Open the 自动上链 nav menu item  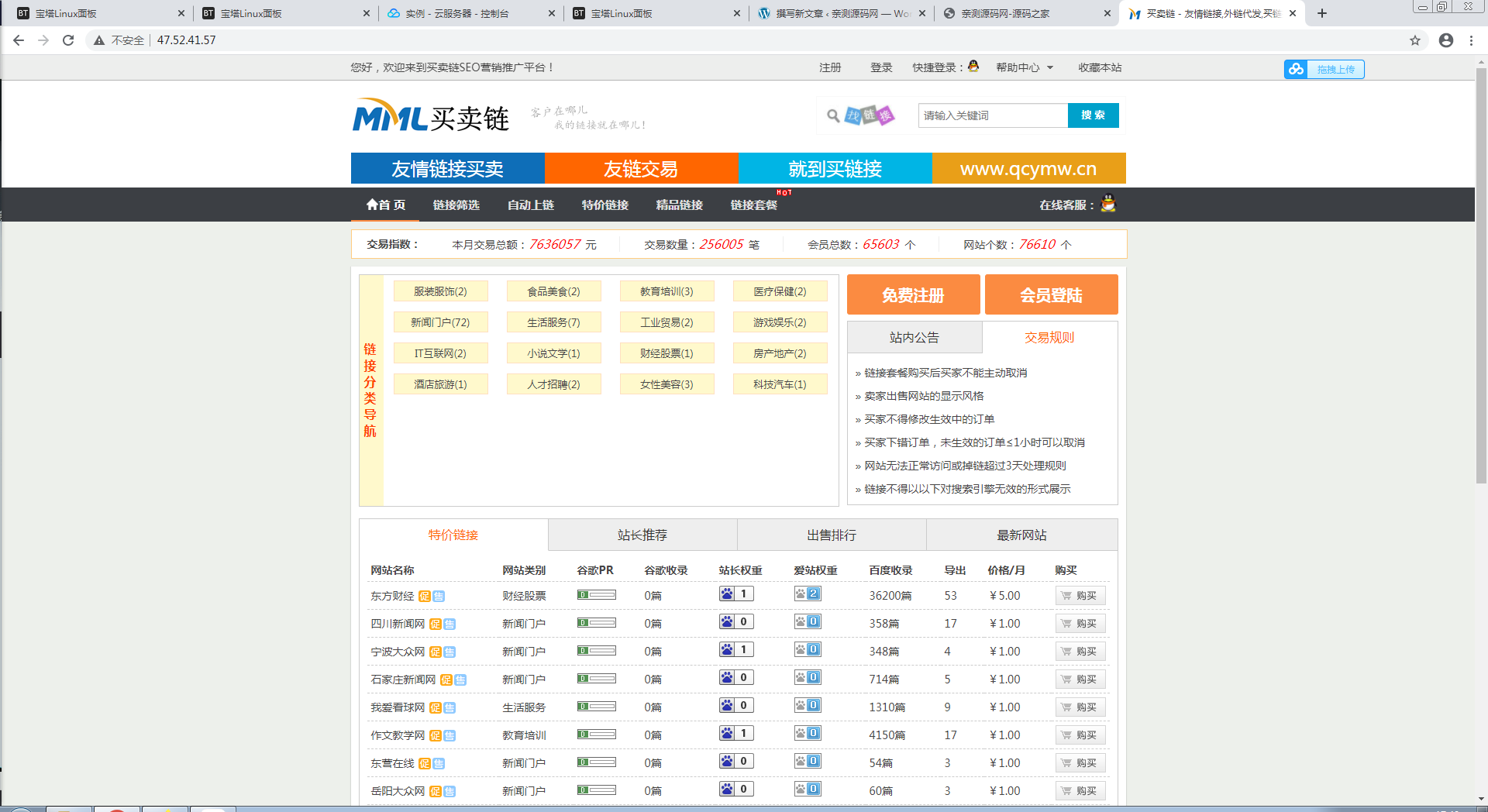coord(531,205)
